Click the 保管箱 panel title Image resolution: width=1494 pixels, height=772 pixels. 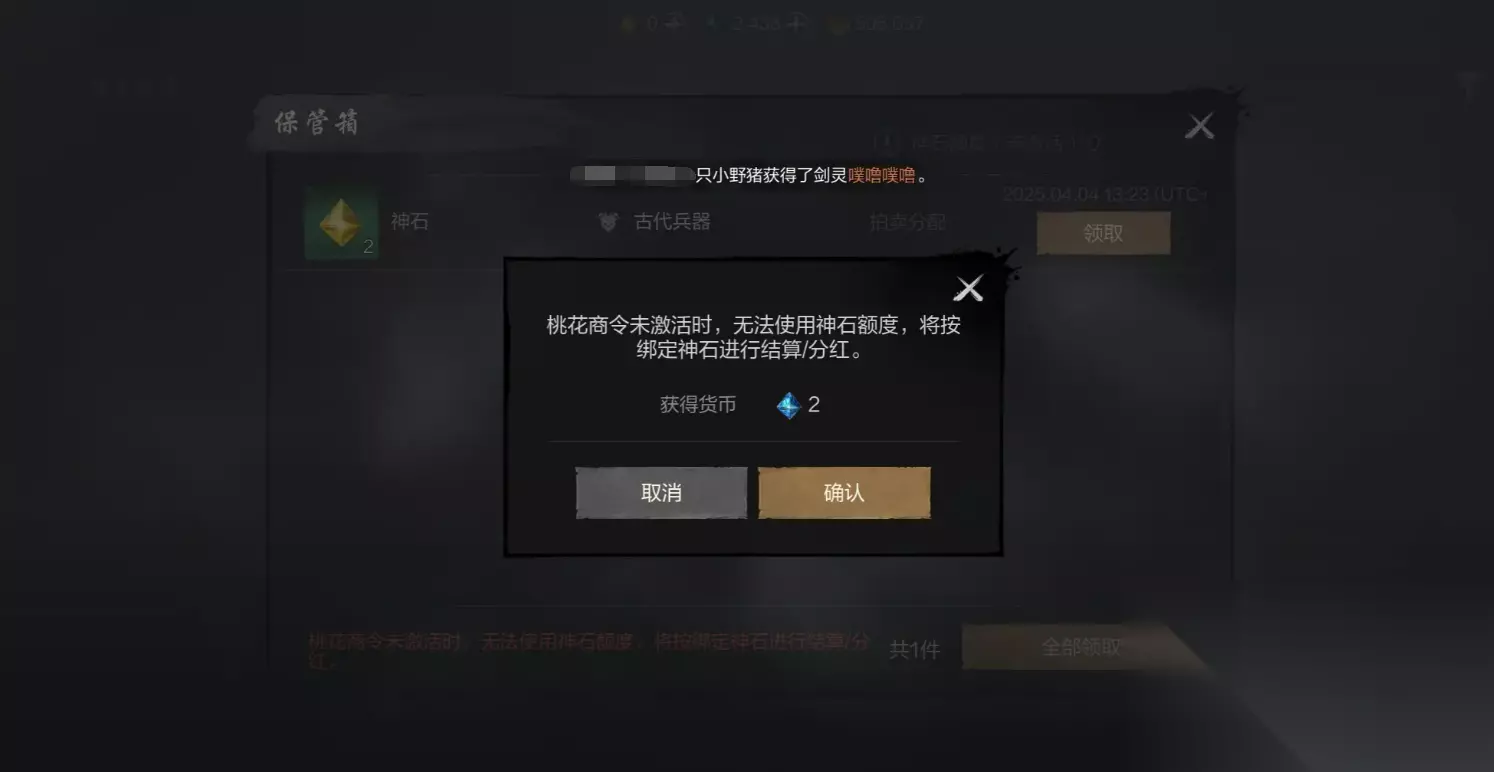317,123
